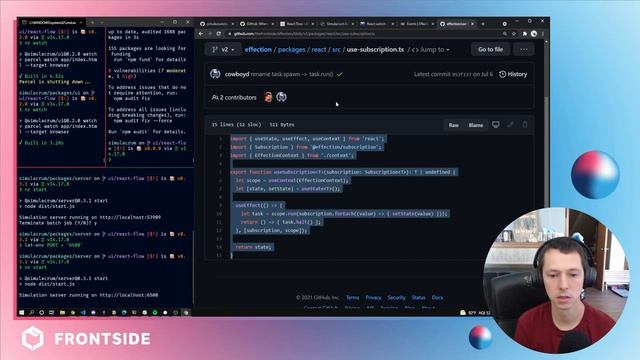Open the v2 branch selector dropdown

[x=223, y=49]
